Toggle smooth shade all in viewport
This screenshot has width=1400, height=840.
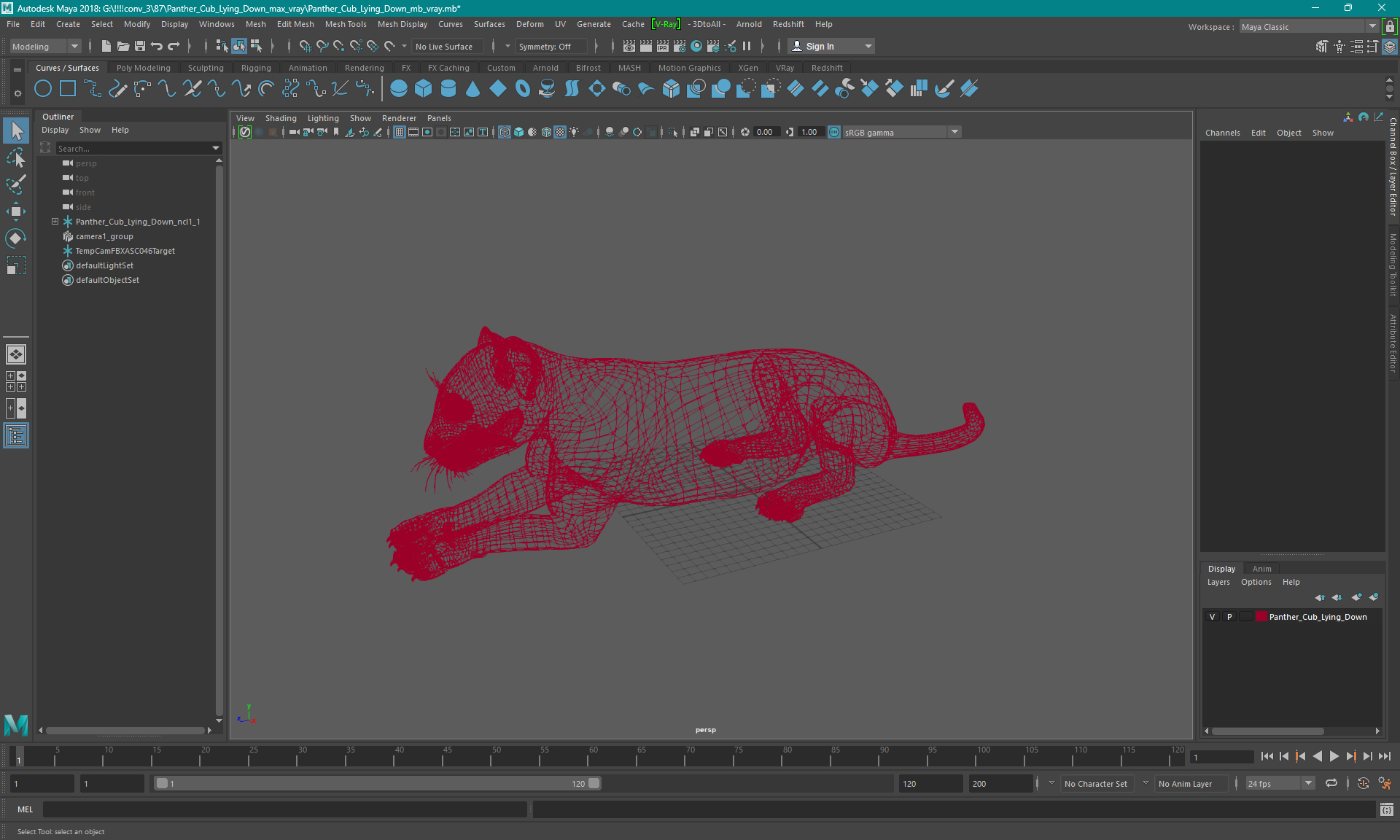(518, 132)
